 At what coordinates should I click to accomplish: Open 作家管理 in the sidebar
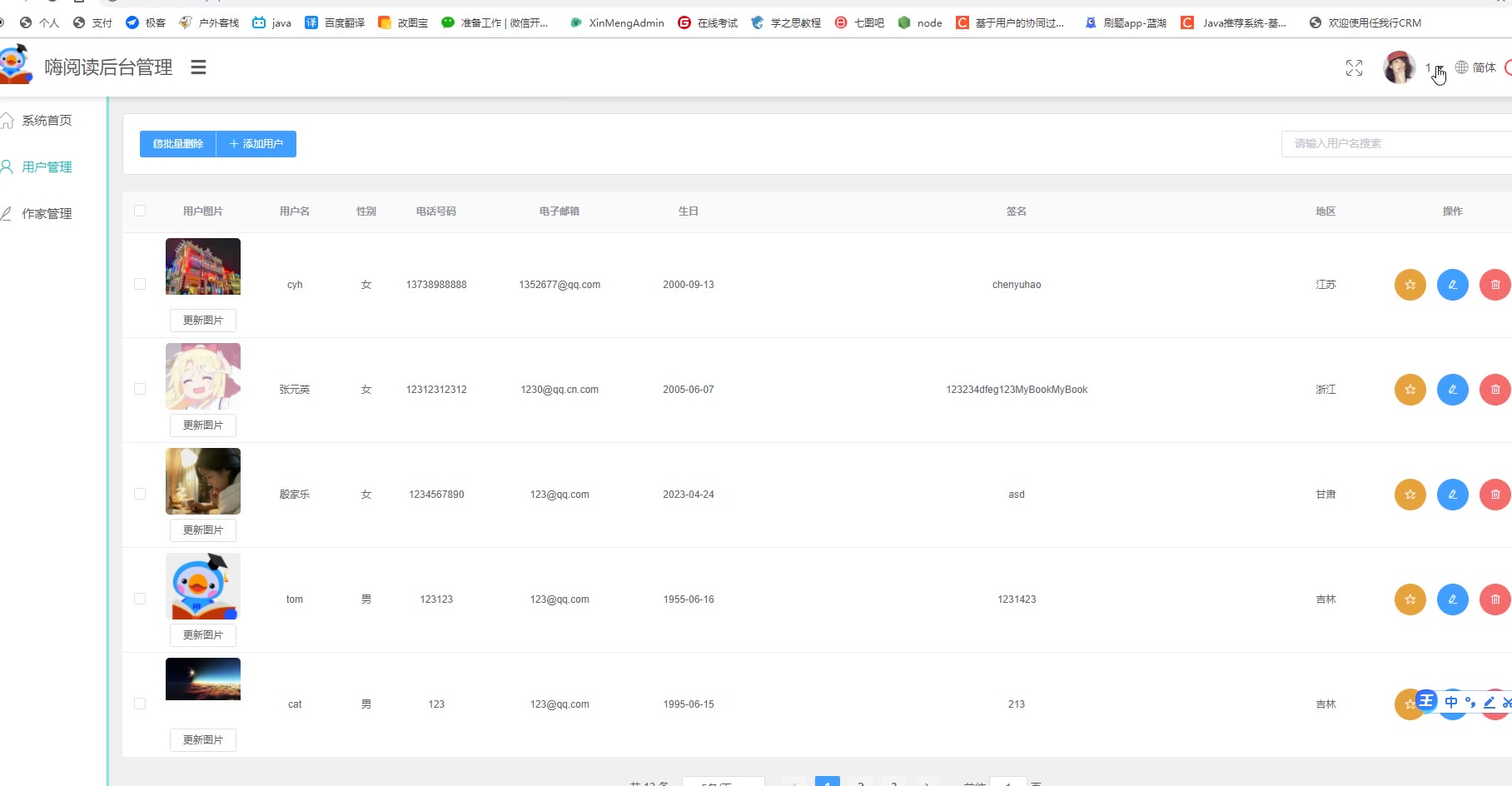pos(47,214)
